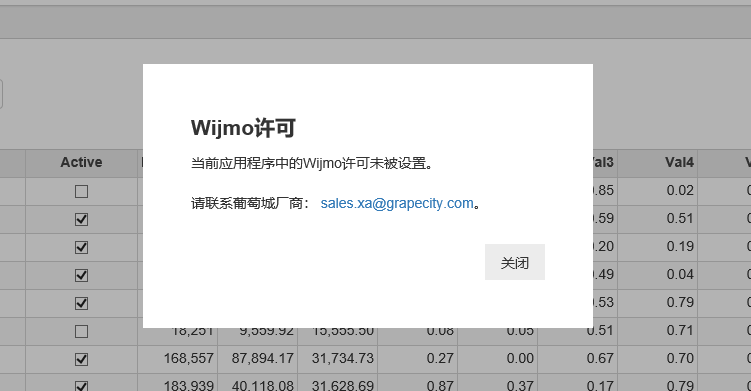Select the cell containing 183,939

[178, 383]
